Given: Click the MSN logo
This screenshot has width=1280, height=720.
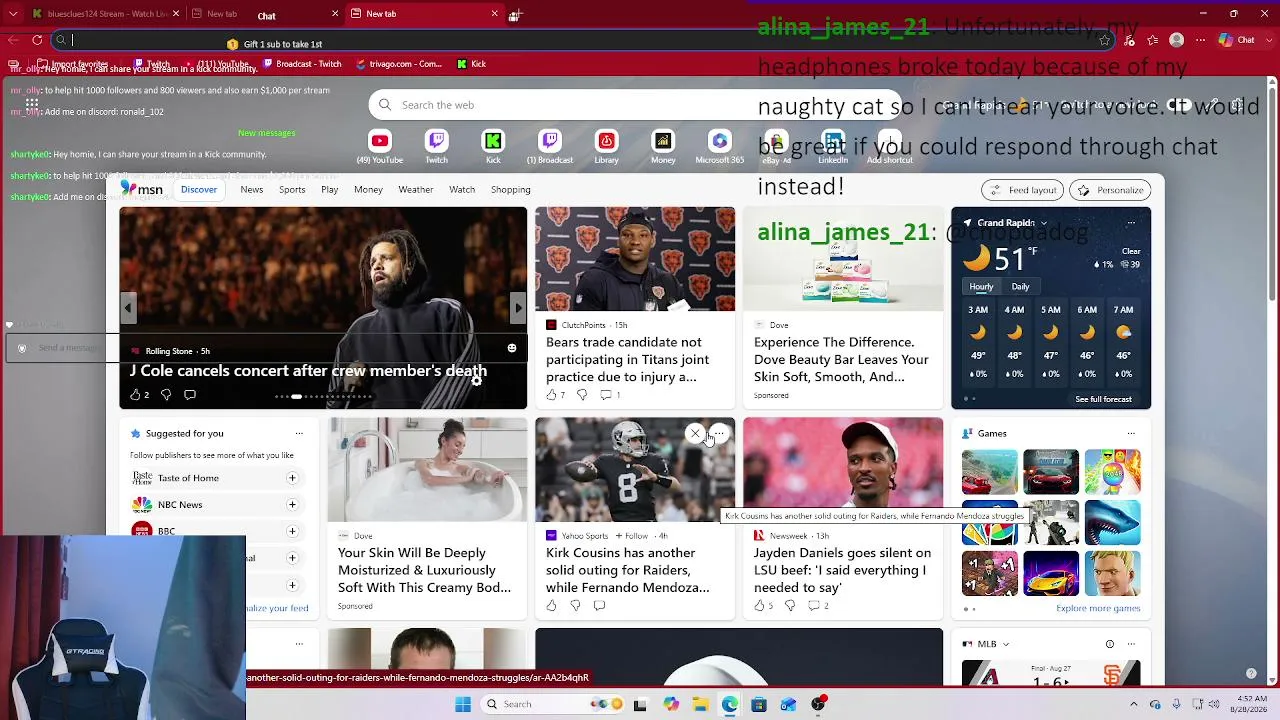Looking at the screenshot, I should [x=141, y=189].
